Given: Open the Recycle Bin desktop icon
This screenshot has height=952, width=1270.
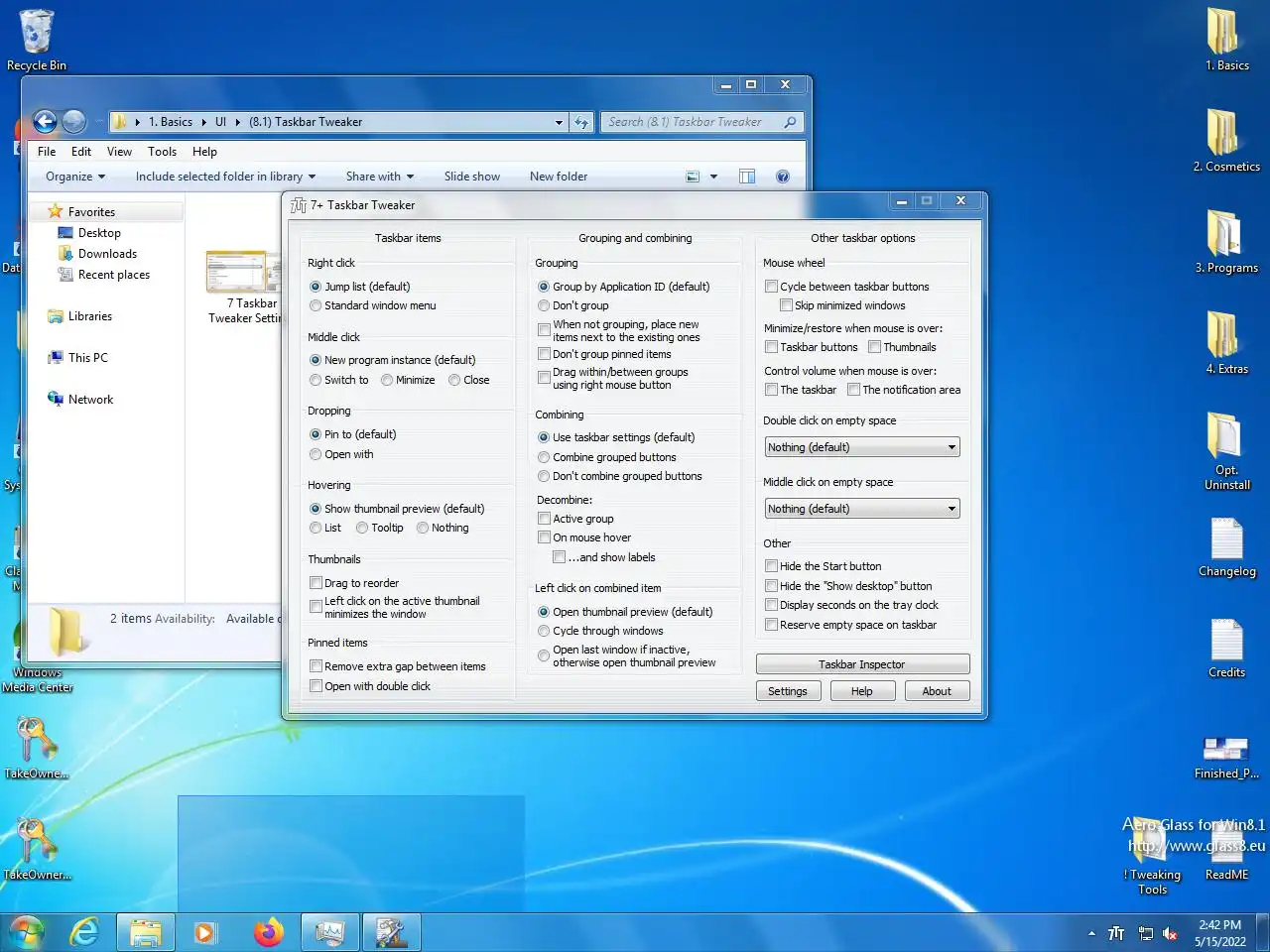Looking at the screenshot, I should [x=37, y=40].
